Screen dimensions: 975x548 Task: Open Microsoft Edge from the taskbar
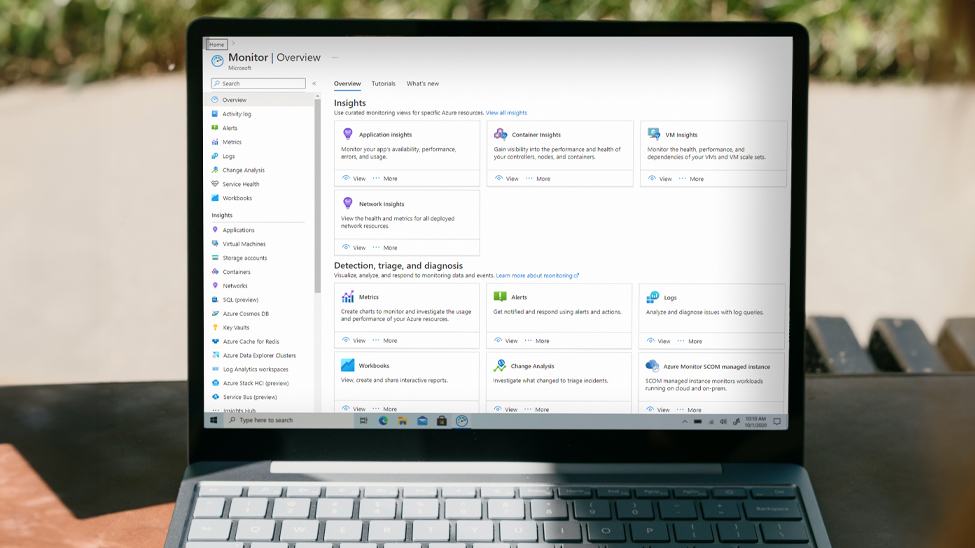[383, 421]
